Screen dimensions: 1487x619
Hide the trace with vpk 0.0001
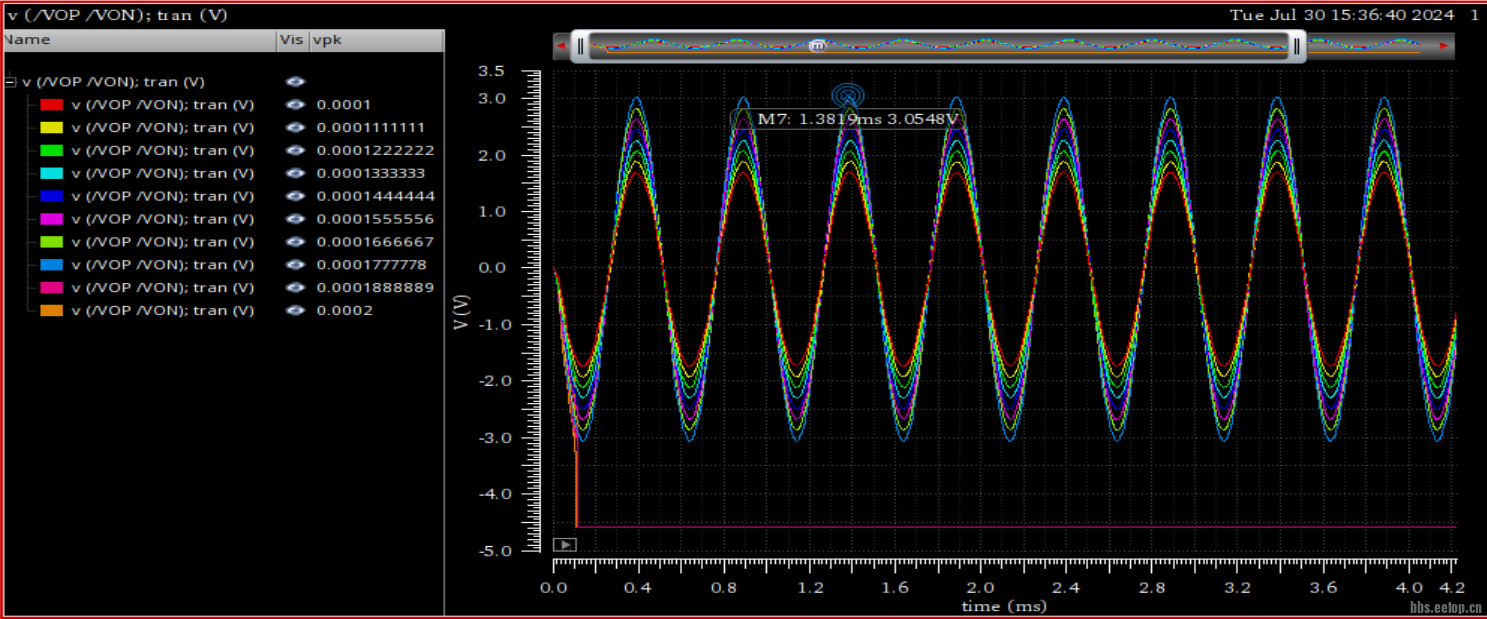[295, 105]
